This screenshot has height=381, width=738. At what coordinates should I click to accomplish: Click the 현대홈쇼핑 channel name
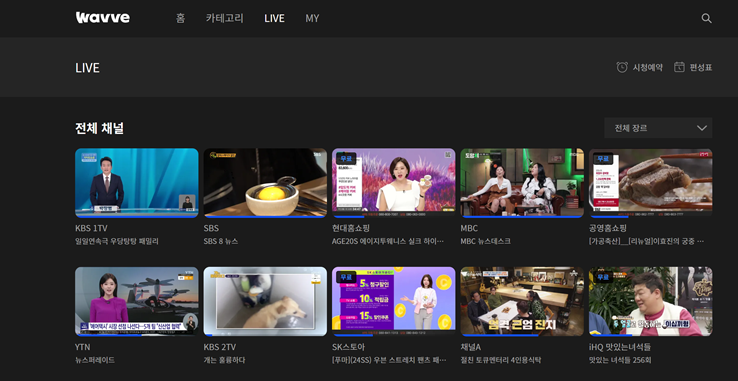(351, 228)
